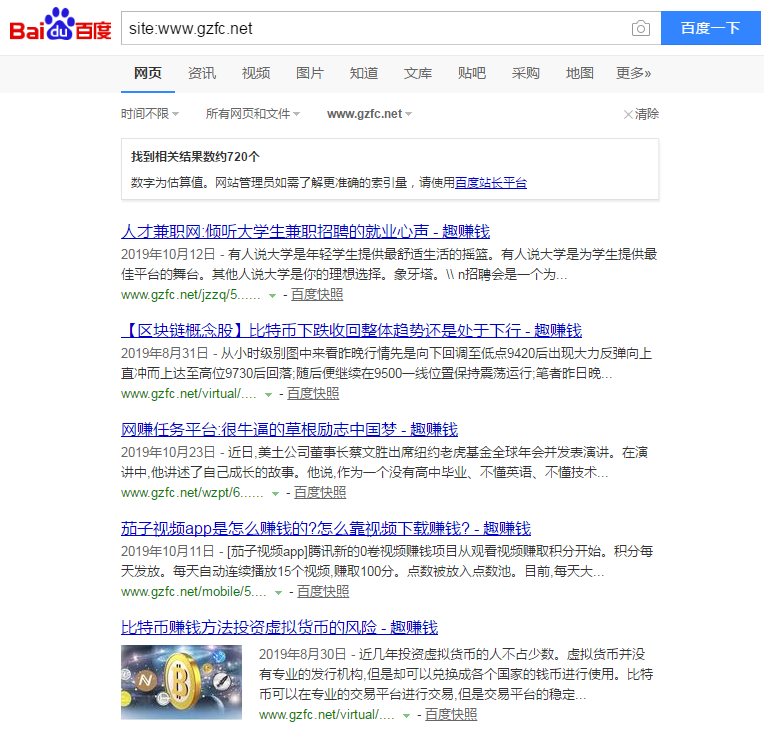Image resolution: width=764 pixels, height=737 pixels.
Task: Open the 时间不限 time filter dropdown
Action: tap(150, 114)
